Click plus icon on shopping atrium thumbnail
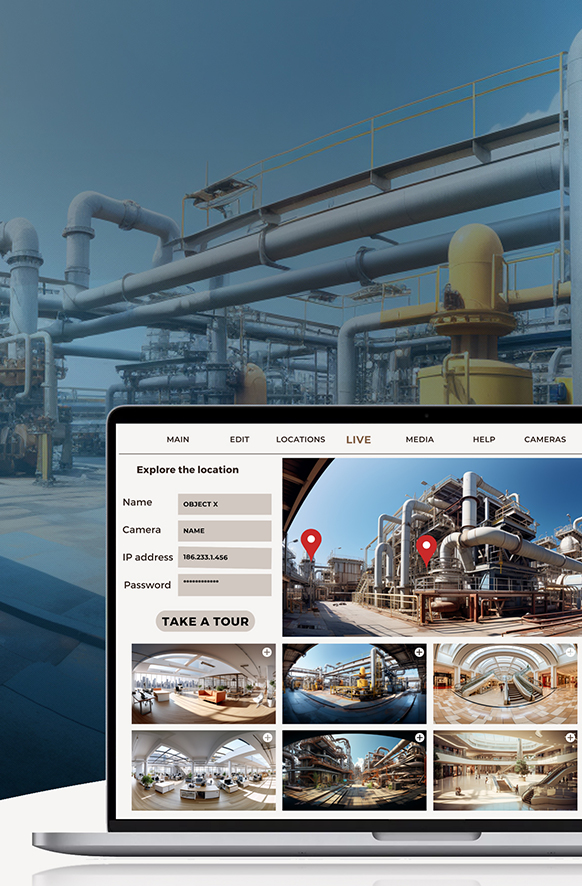 pyautogui.click(x=570, y=737)
